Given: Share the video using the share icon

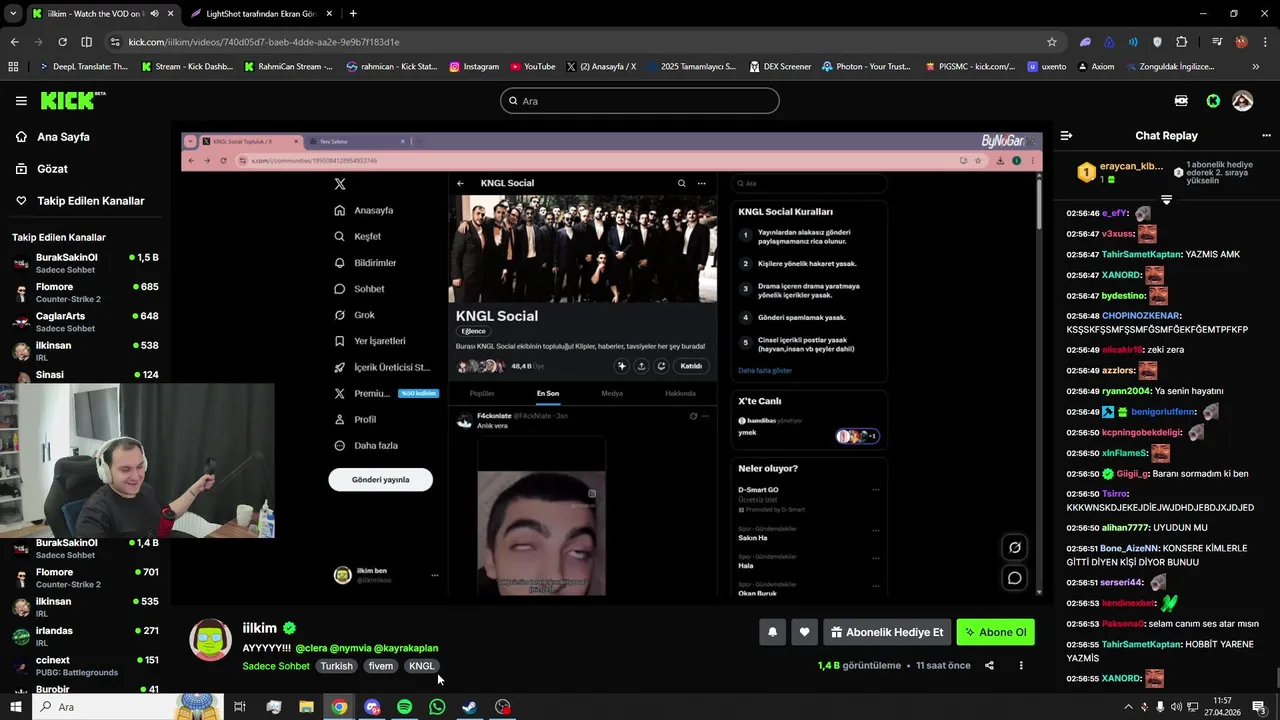Looking at the screenshot, I should pos(989,665).
